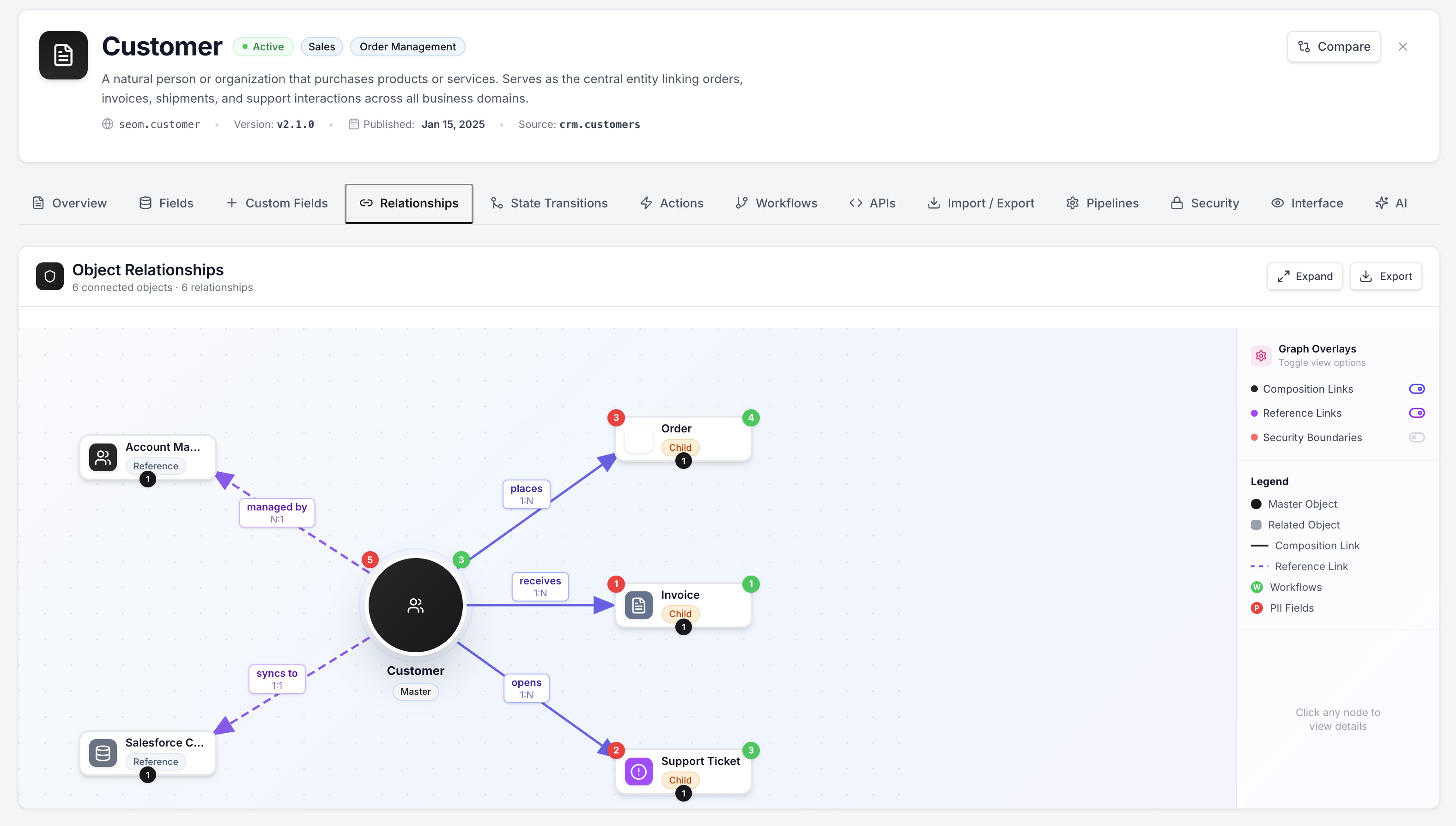Click green workflow badge 1 on Invoice
1456x826 pixels.
coord(751,584)
